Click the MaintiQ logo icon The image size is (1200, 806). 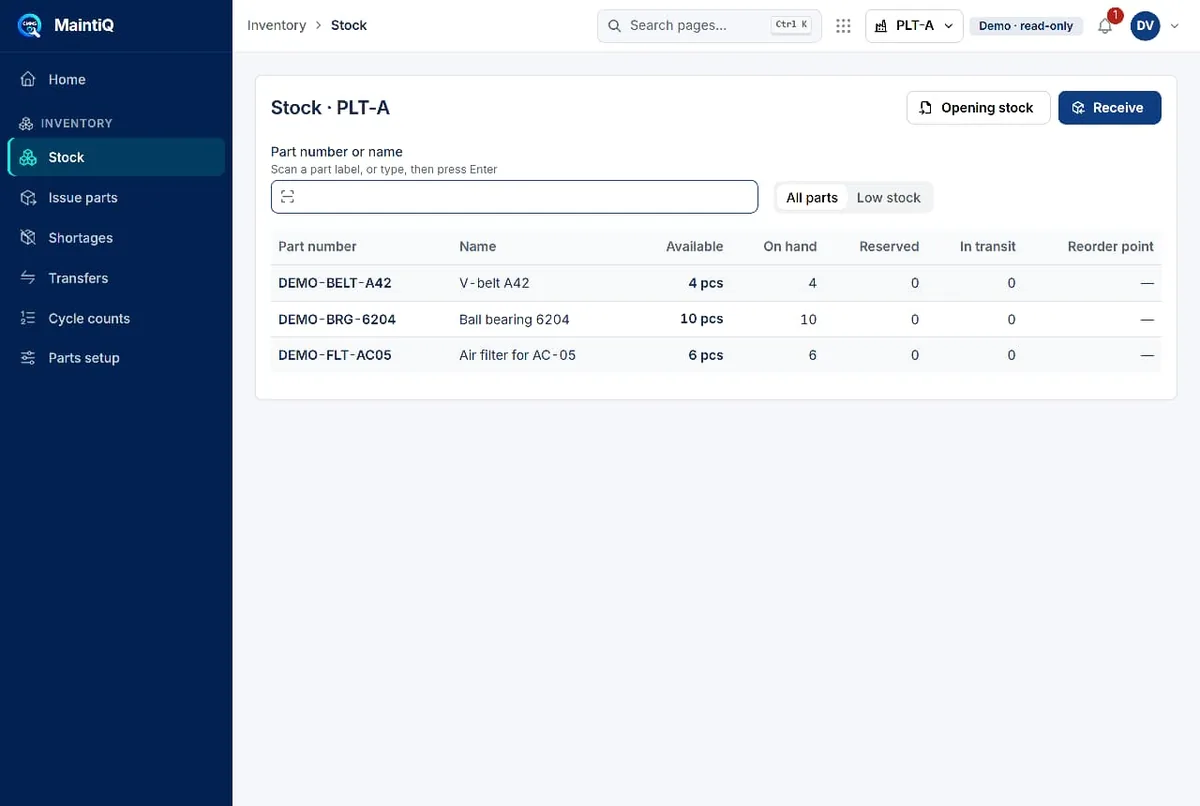[30, 25]
